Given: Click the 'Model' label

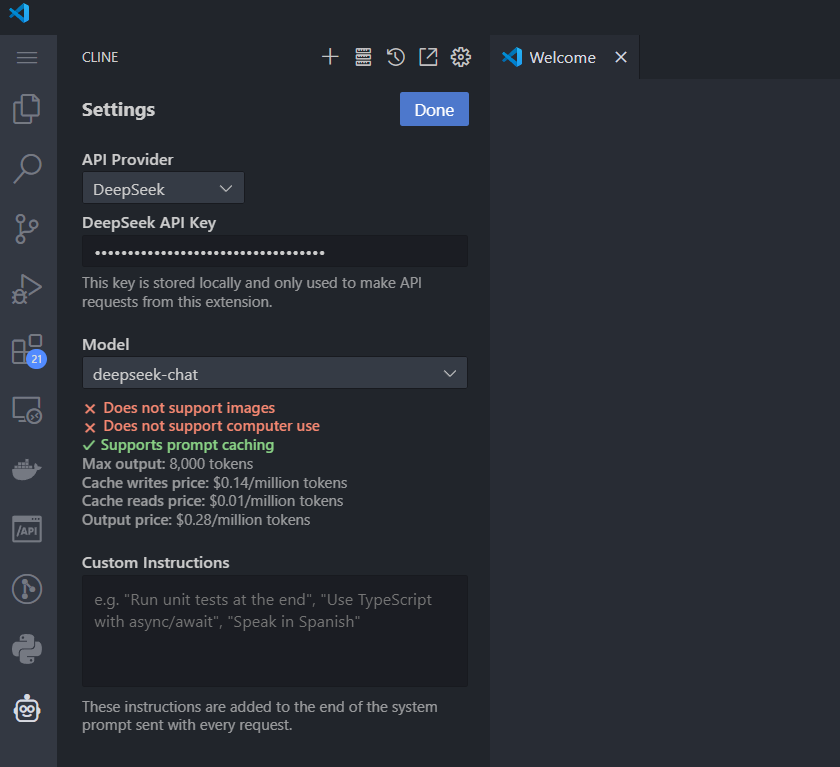Looking at the screenshot, I should [106, 344].
